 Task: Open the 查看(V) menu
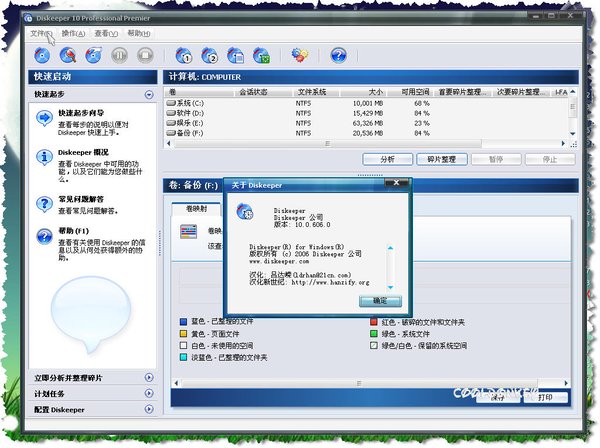[106, 34]
